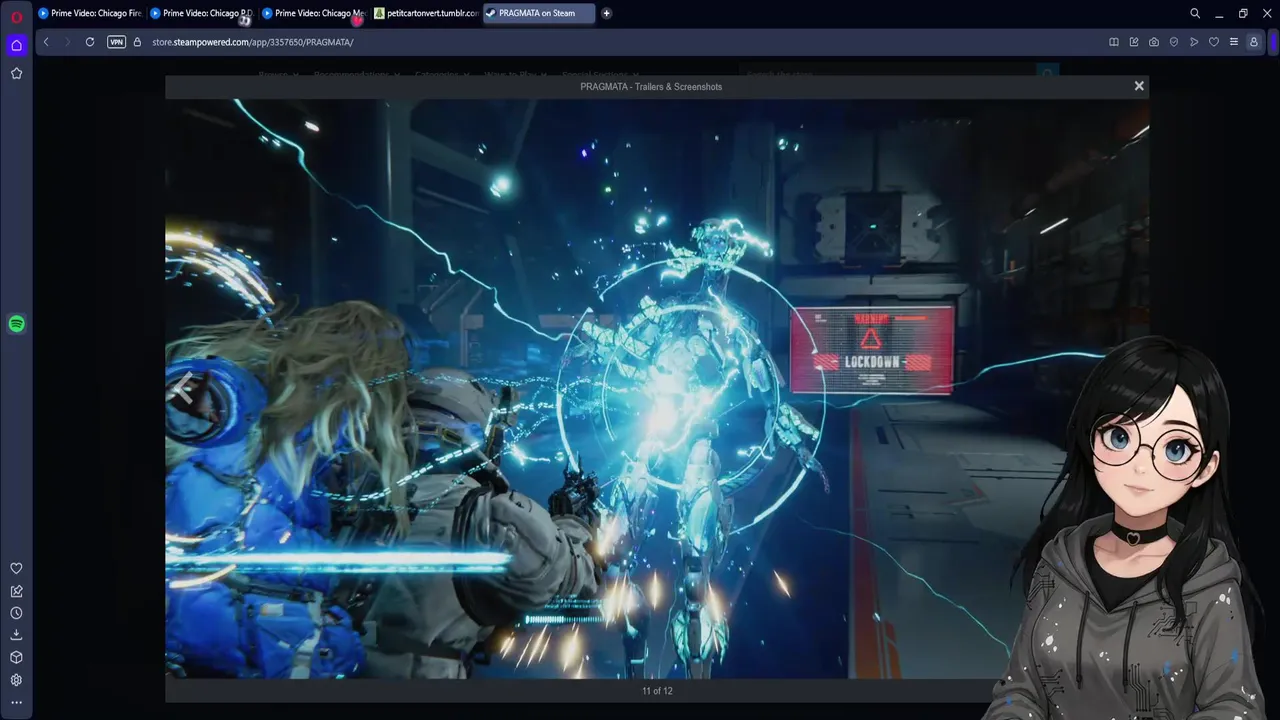Close the Trailers & Screenshots viewer
This screenshot has width=1280, height=720.
(1139, 86)
